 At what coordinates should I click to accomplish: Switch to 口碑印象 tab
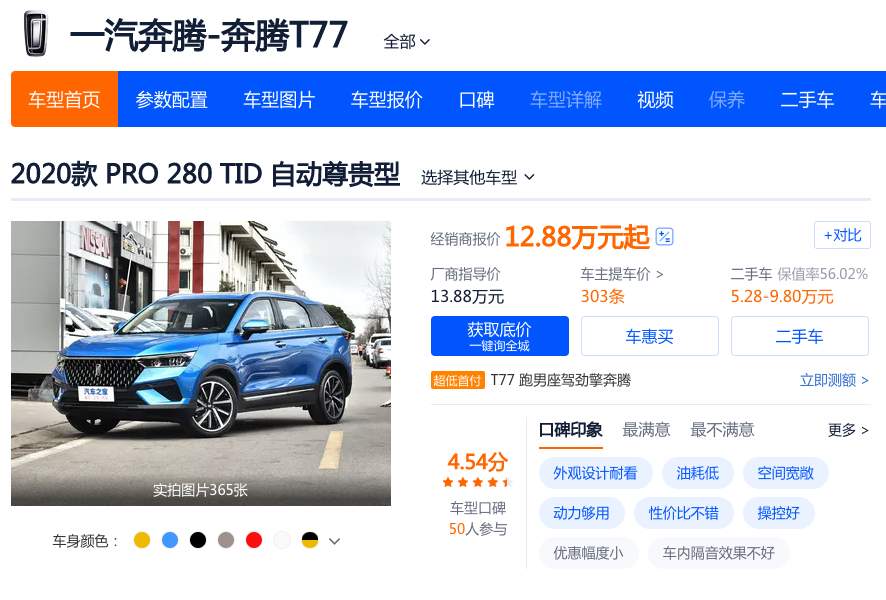(x=571, y=430)
